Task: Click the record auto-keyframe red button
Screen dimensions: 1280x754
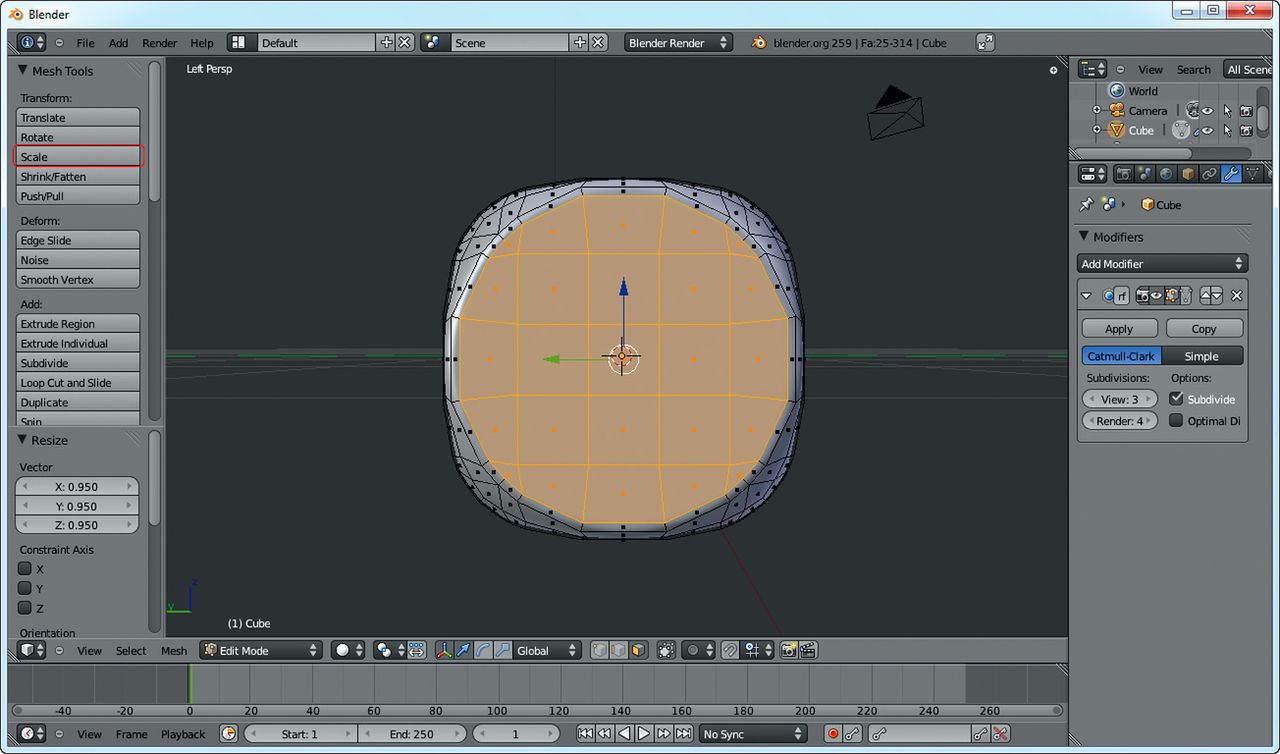Action: [833, 734]
